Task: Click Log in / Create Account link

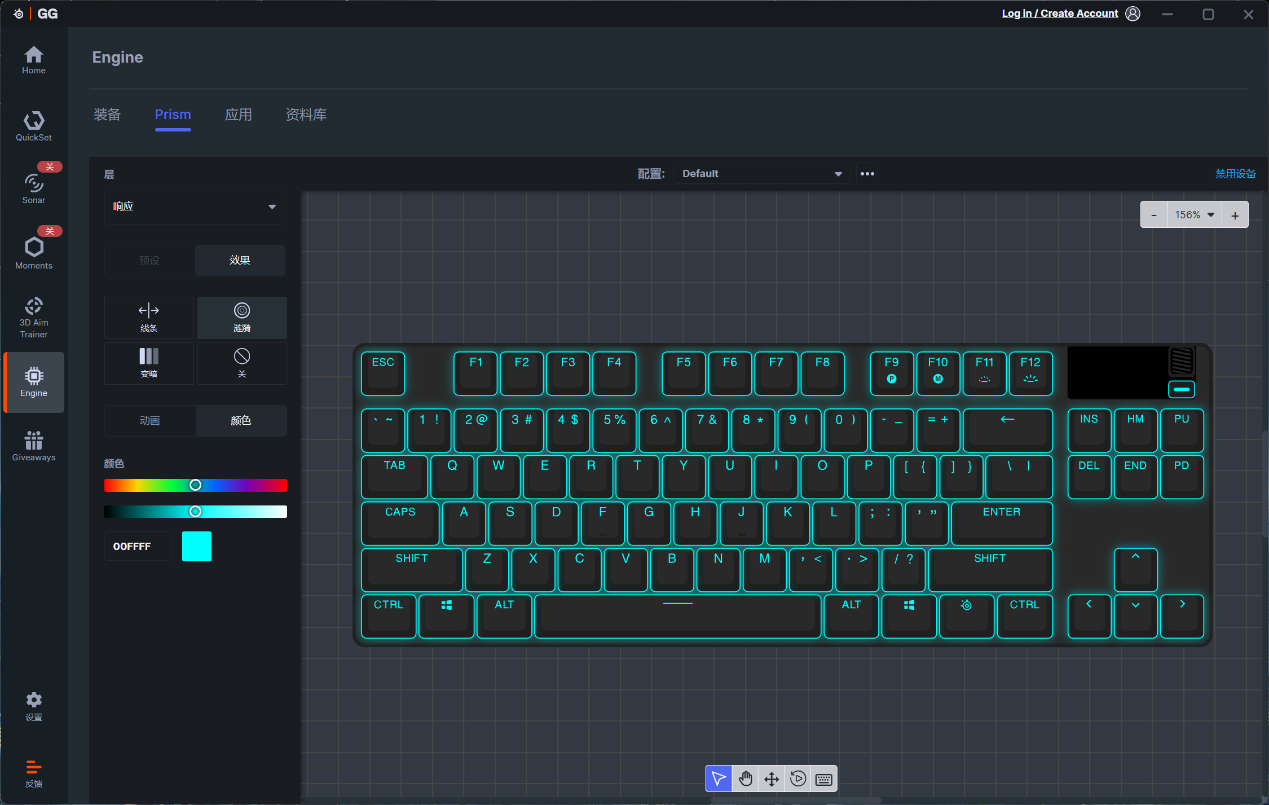Action: [1060, 14]
